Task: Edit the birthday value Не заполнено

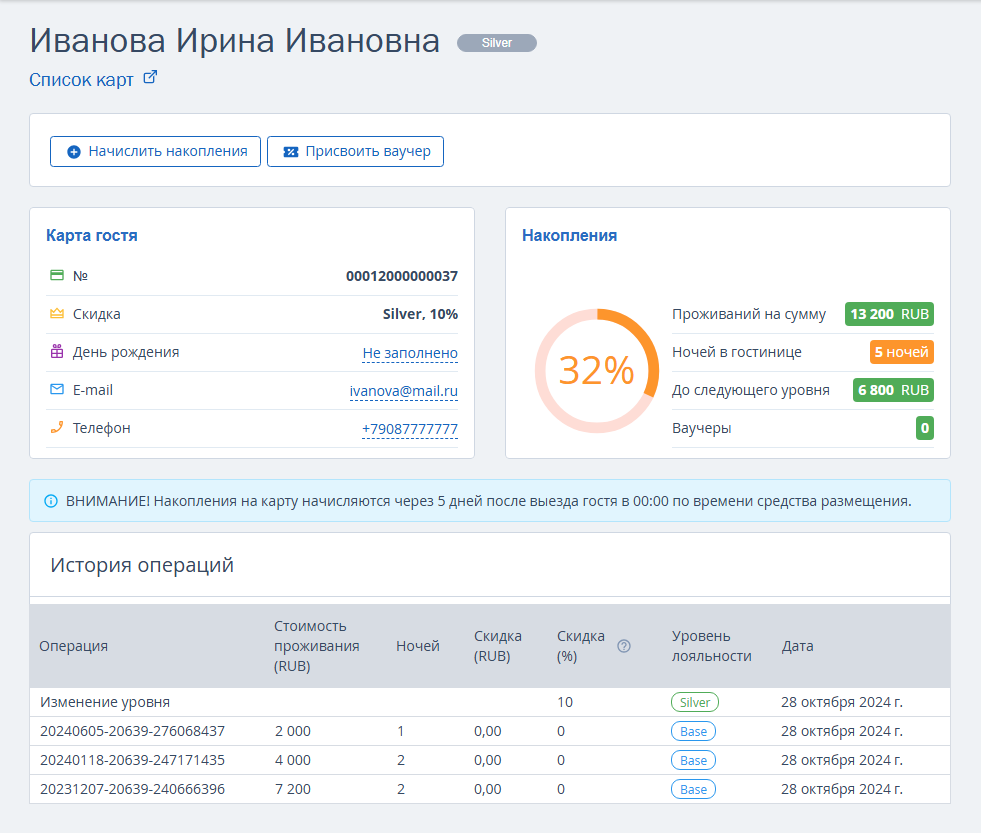Action: (410, 353)
